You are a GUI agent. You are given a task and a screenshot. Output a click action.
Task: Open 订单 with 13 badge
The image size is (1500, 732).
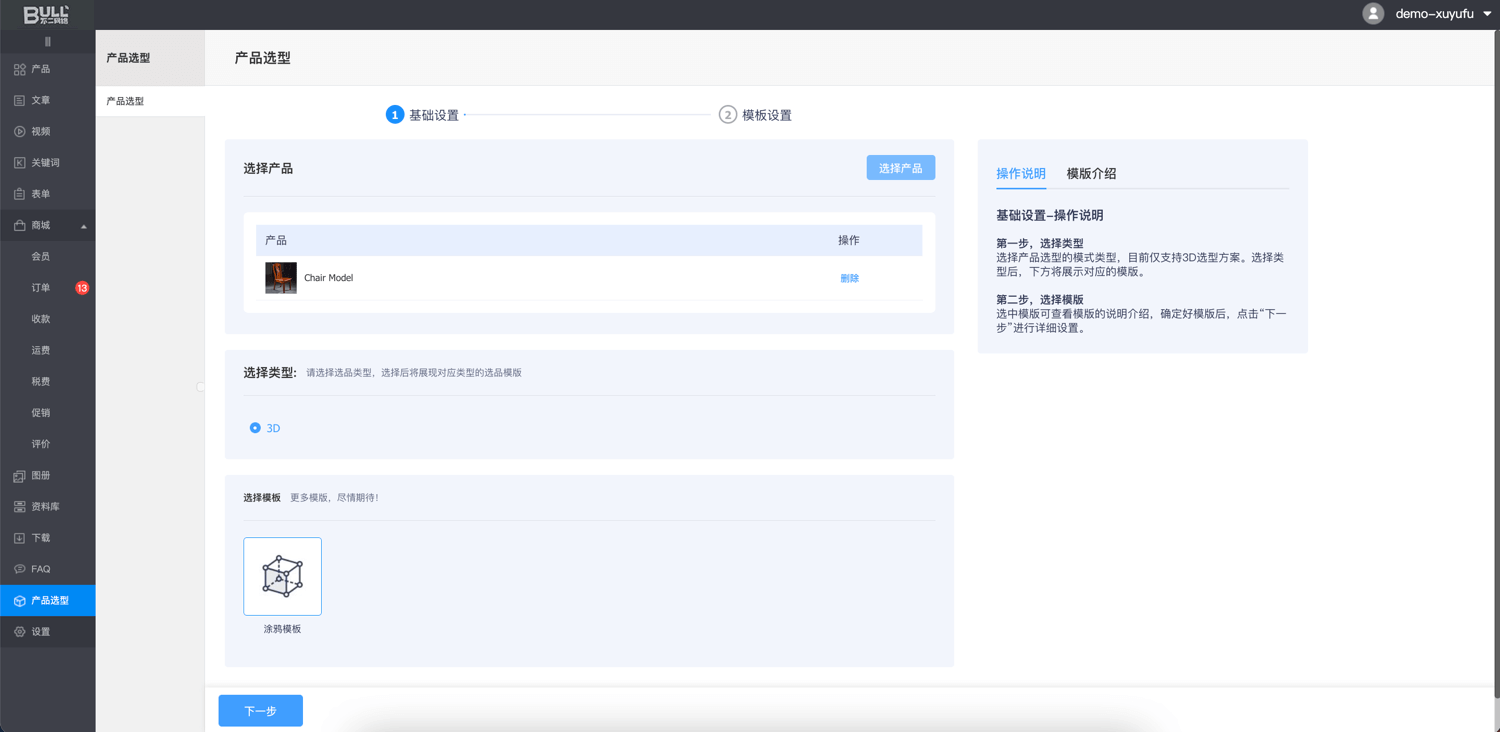[42, 288]
